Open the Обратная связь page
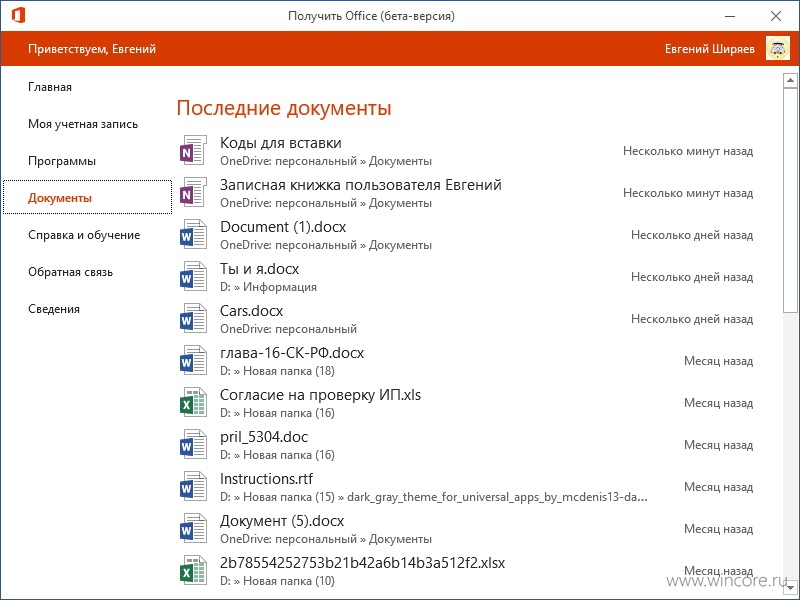This screenshot has height=600, width=800. point(70,272)
